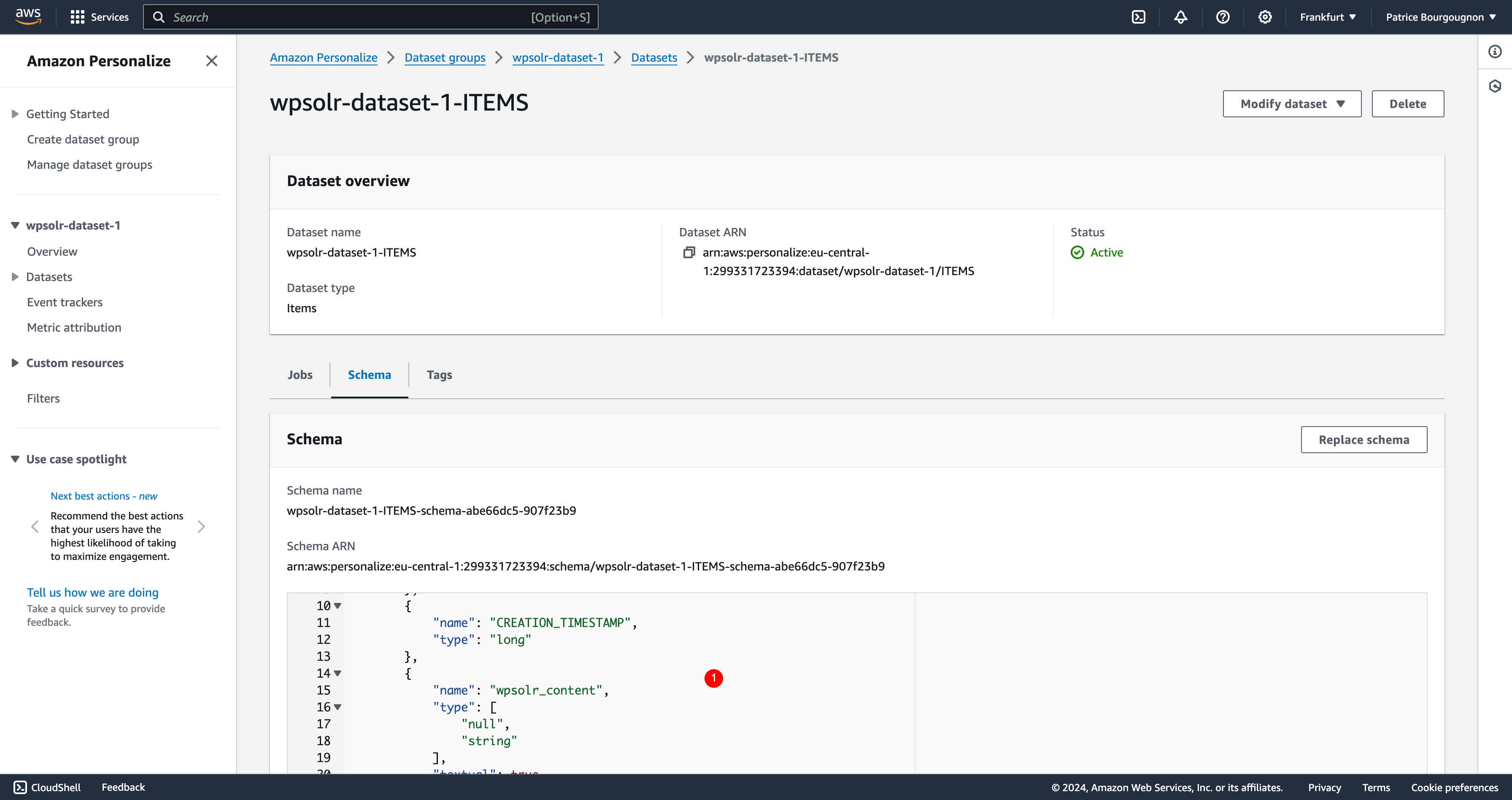Click the AWS search input field
Image resolution: width=1512 pixels, height=800 pixels.
371,17
